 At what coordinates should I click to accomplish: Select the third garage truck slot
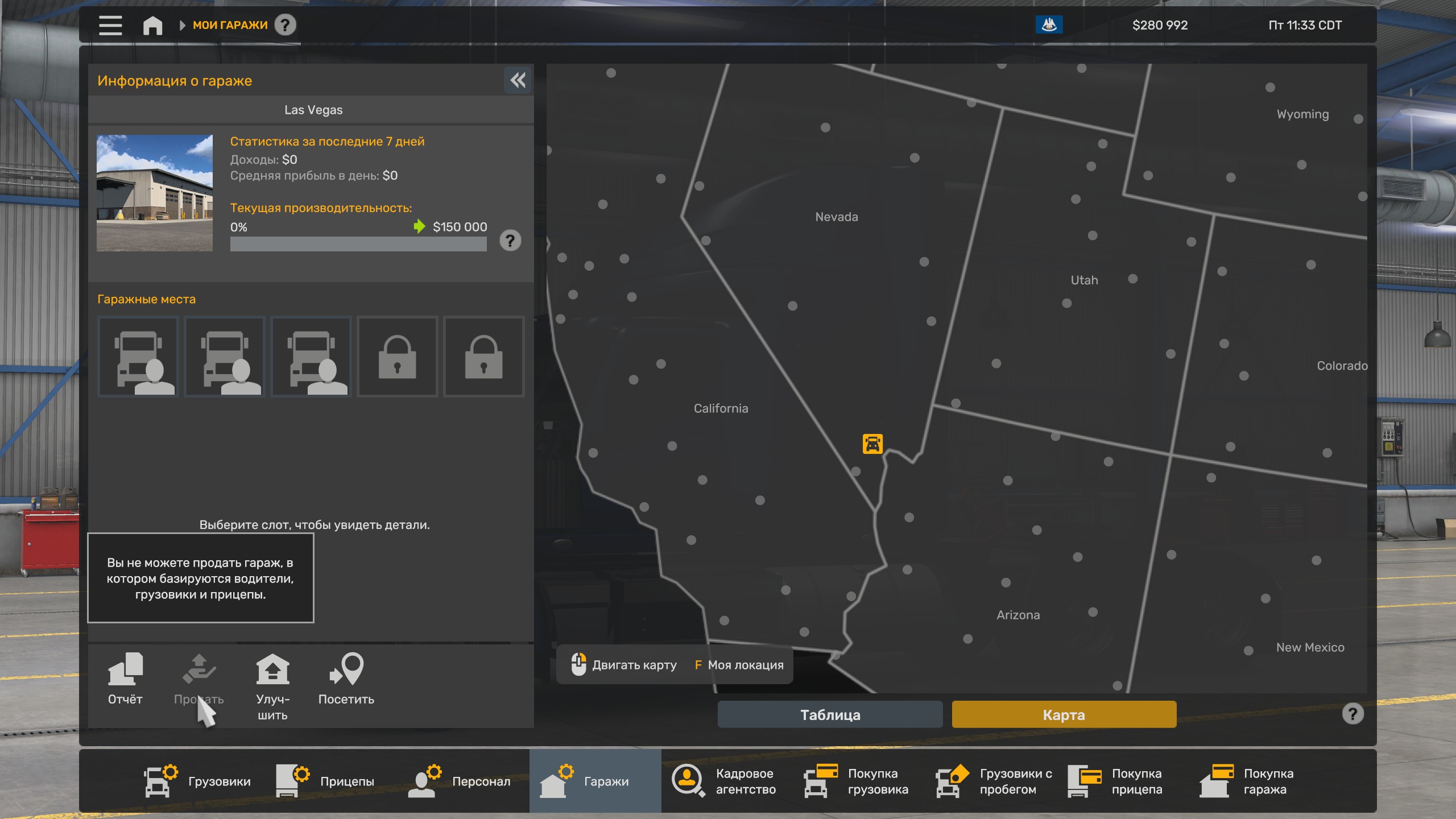pyautogui.click(x=311, y=357)
